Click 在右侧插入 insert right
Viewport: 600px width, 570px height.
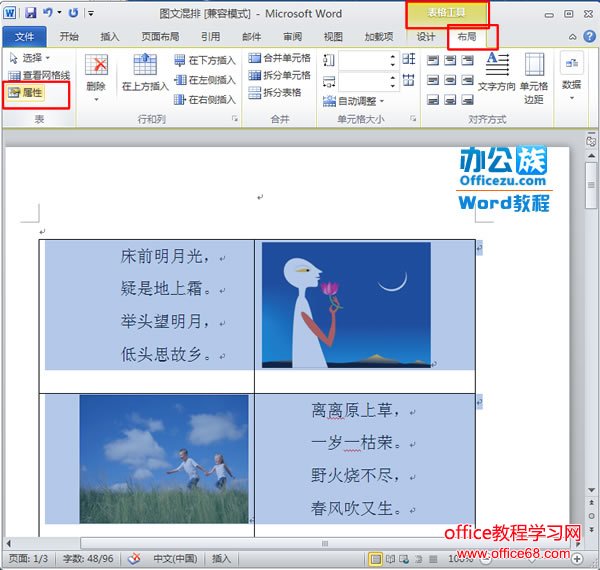205,100
